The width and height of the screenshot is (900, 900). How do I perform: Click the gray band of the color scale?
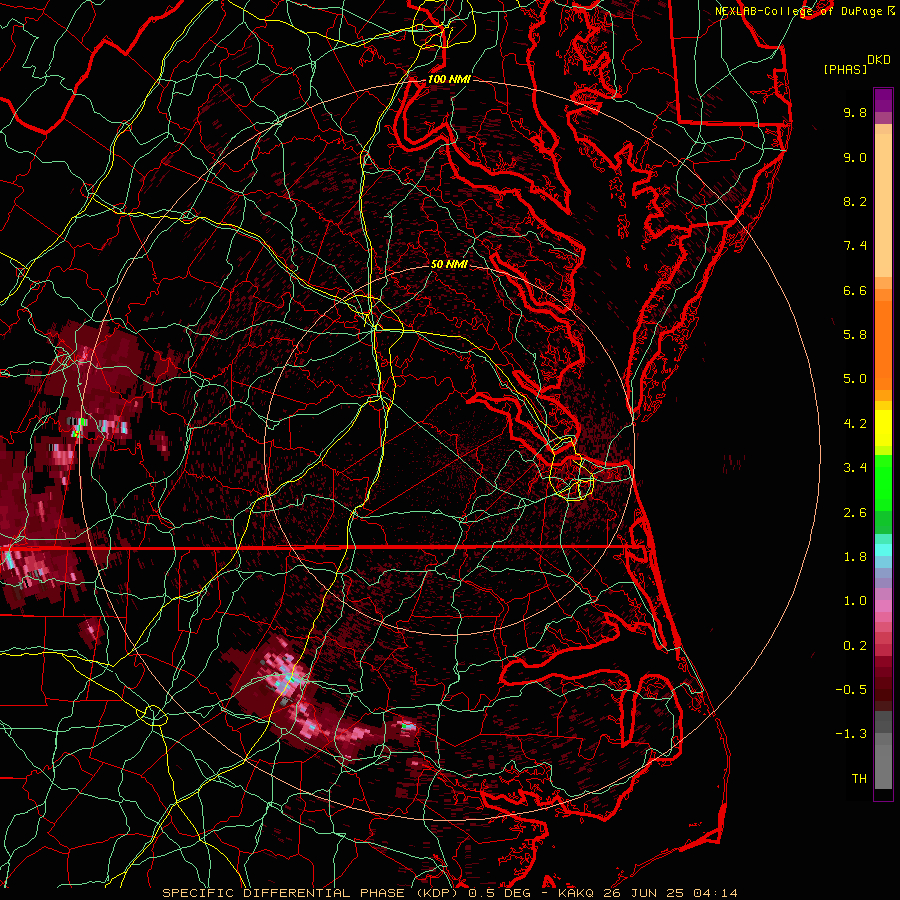pyautogui.click(x=883, y=750)
